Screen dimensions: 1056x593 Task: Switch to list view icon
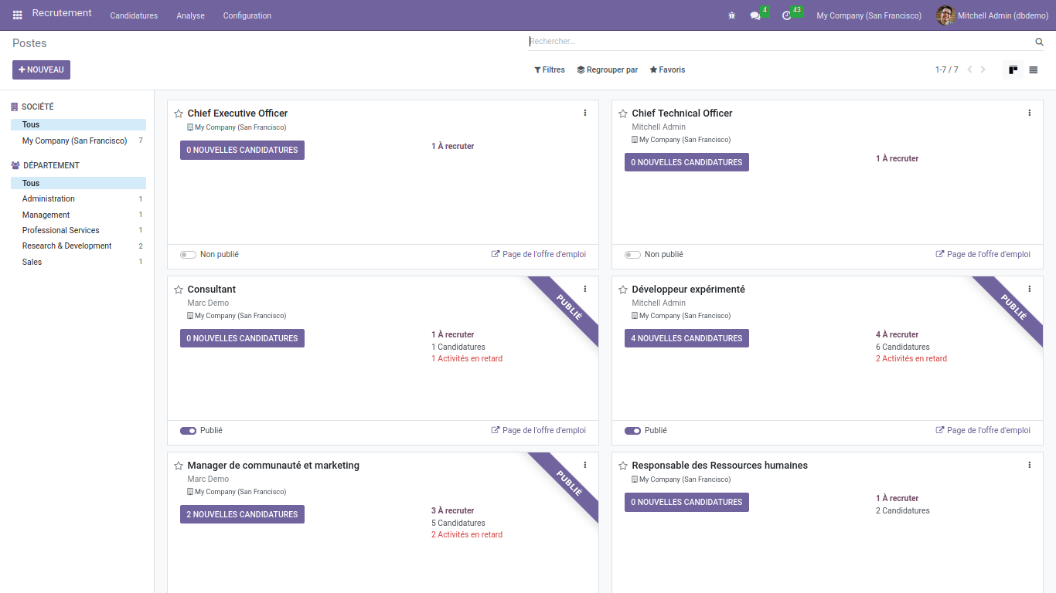[x=1033, y=70]
